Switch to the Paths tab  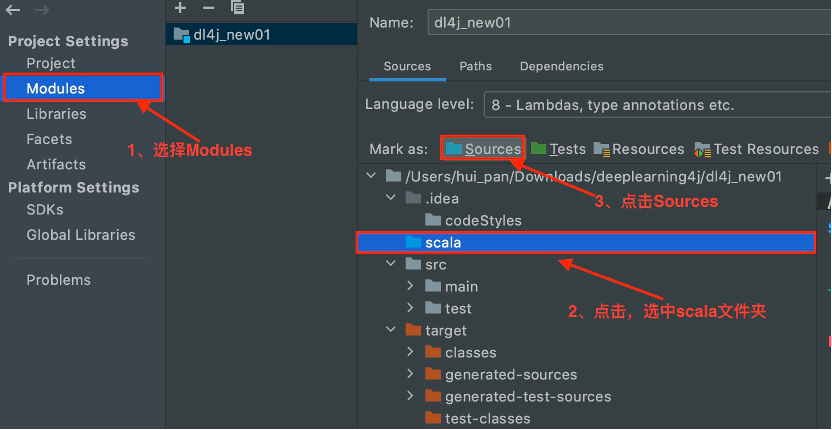tap(475, 66)
